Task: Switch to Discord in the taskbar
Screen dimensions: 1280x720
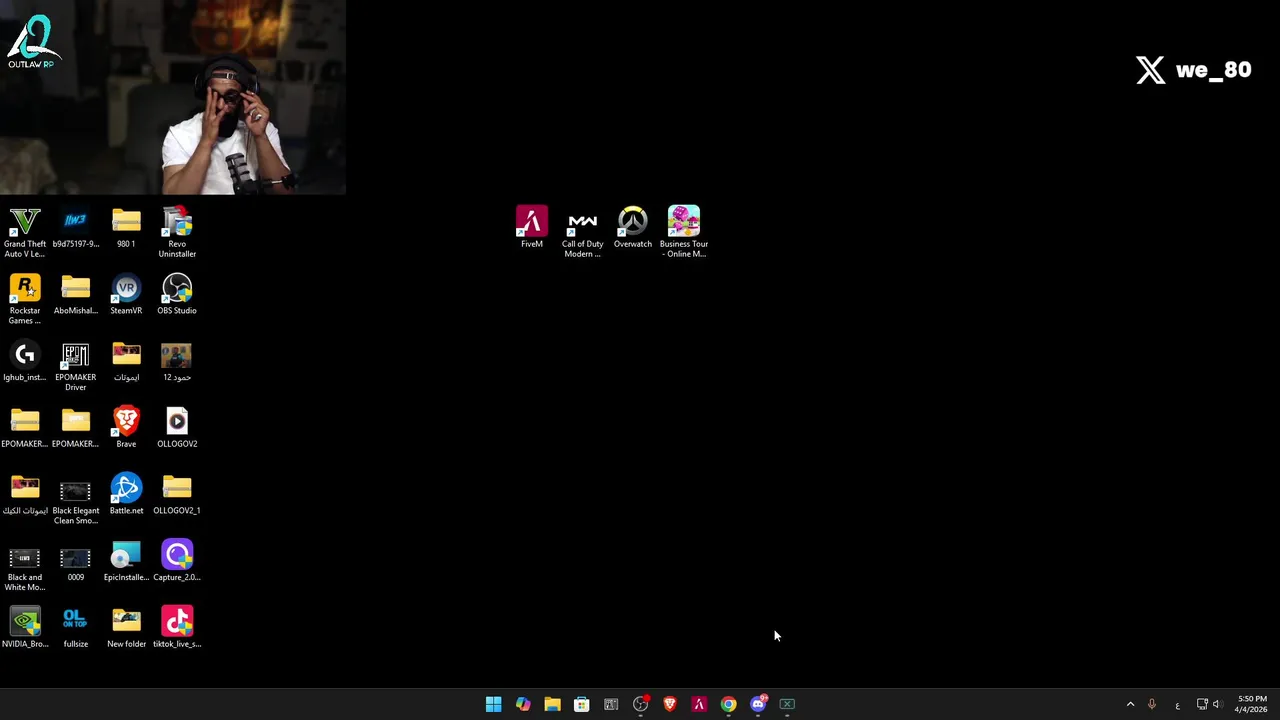Action: (758, 704)
